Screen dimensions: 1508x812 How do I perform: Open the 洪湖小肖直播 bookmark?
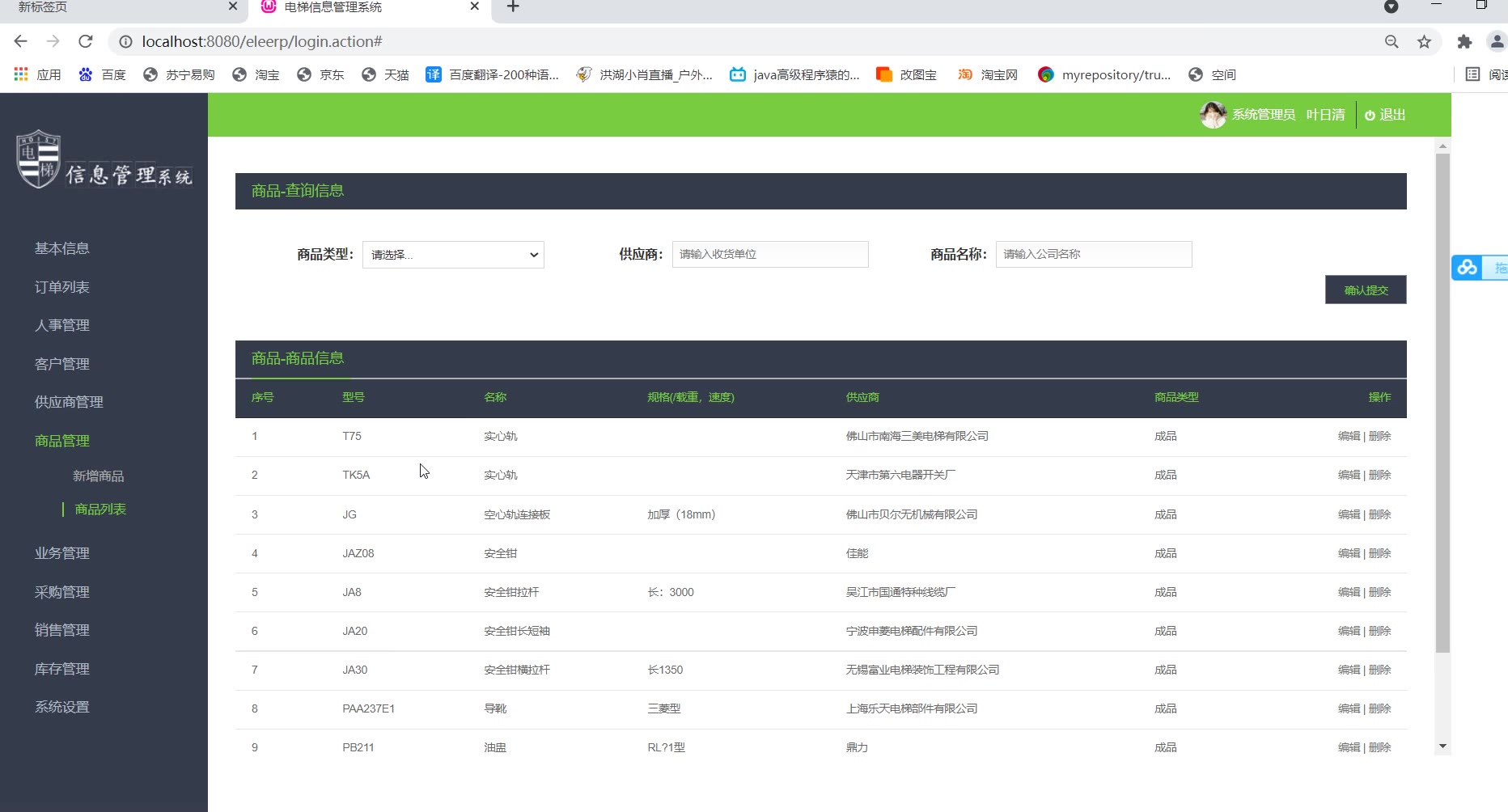pos(644,74)
